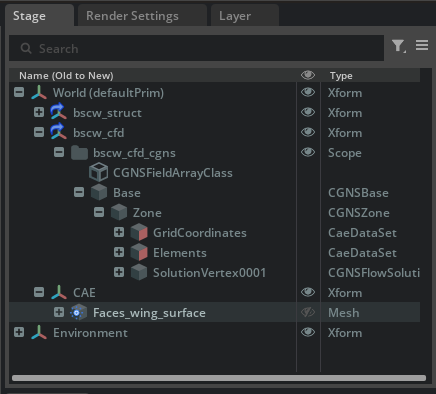Switch to the Stage tab
Viewport: 436px width, 394px height.
40,16
